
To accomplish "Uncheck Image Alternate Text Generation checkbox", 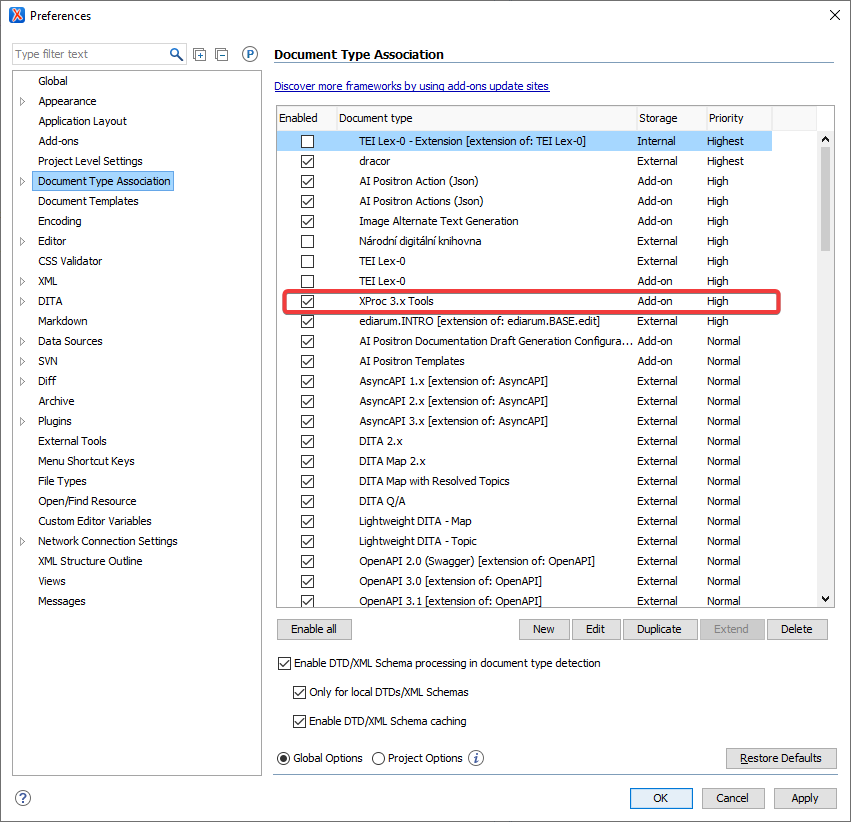I will coord(307,221).
